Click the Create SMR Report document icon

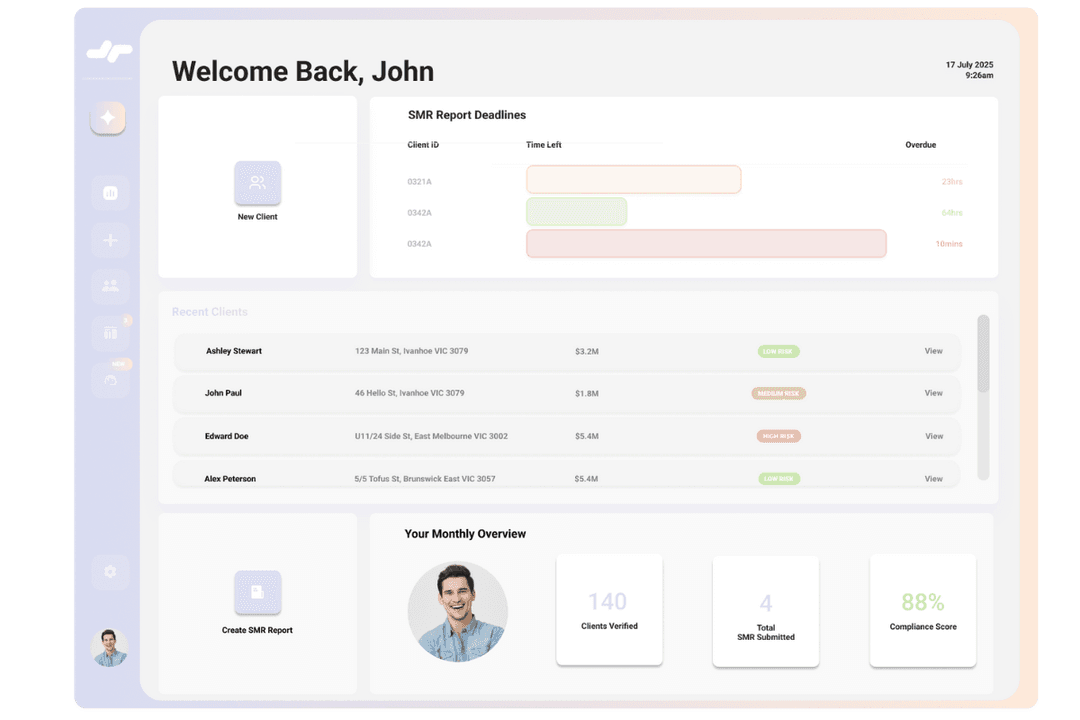257,592
